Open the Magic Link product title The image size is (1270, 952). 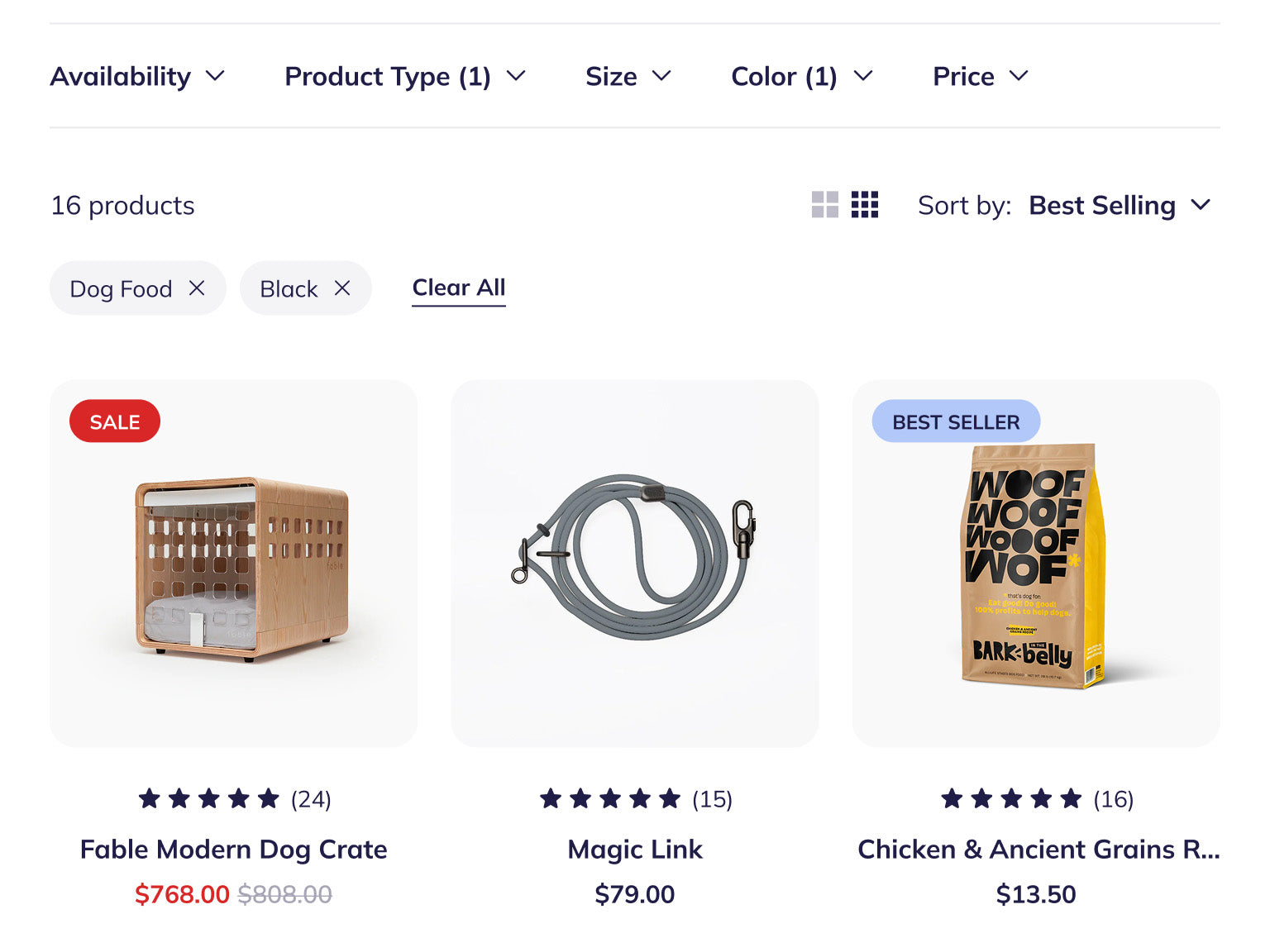click(x=635, y=850)
